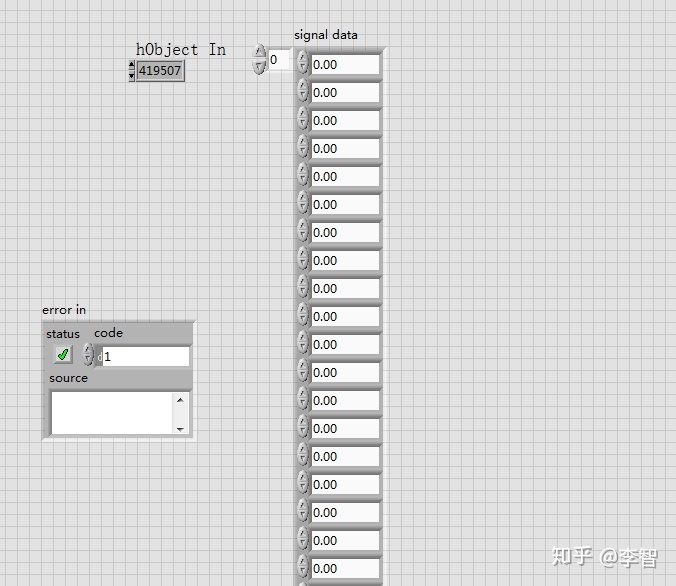Click the "hObject In" control label

coord(181,50)
